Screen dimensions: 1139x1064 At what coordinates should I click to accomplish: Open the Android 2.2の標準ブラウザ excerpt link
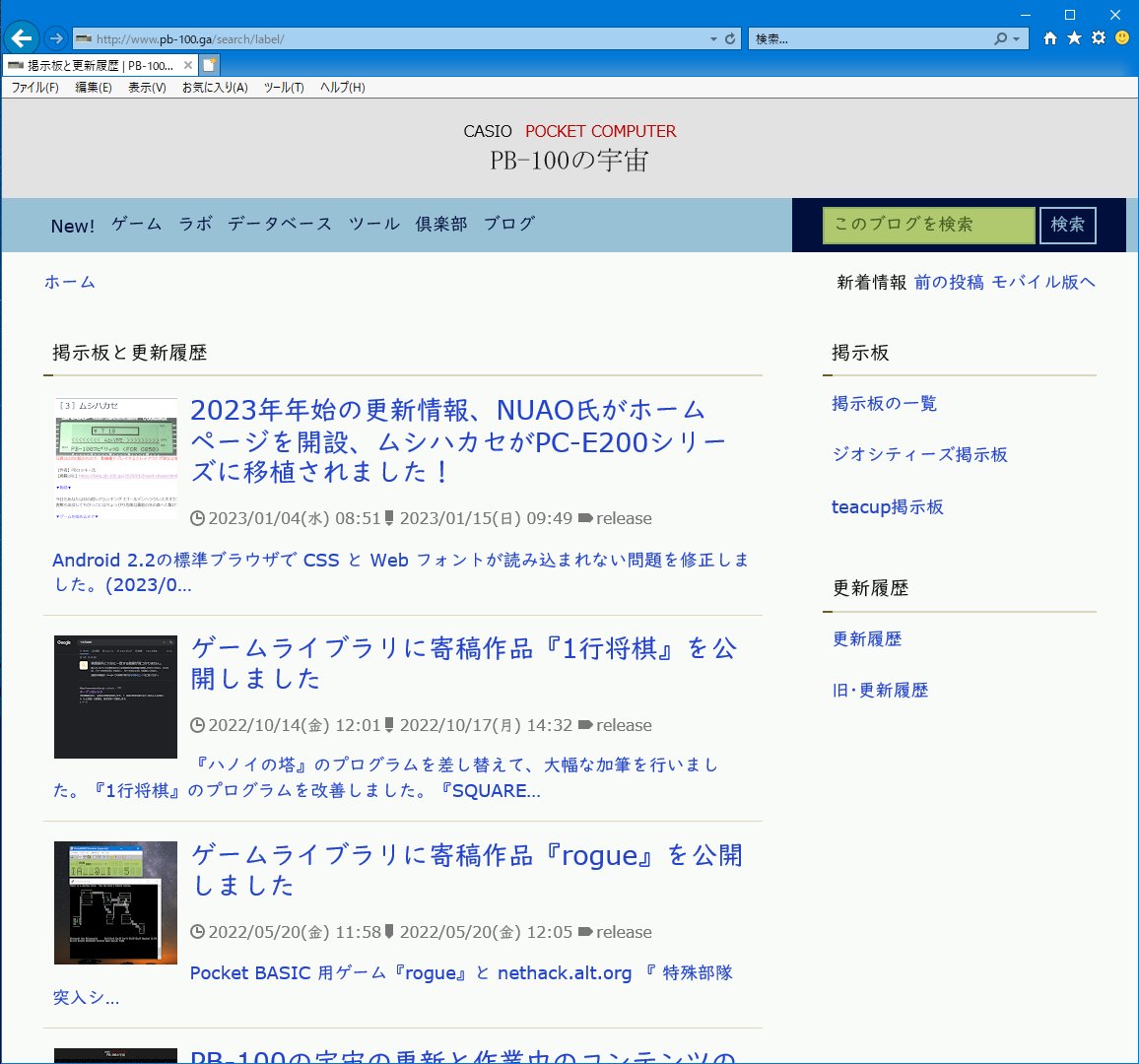(x=400, y=572)
